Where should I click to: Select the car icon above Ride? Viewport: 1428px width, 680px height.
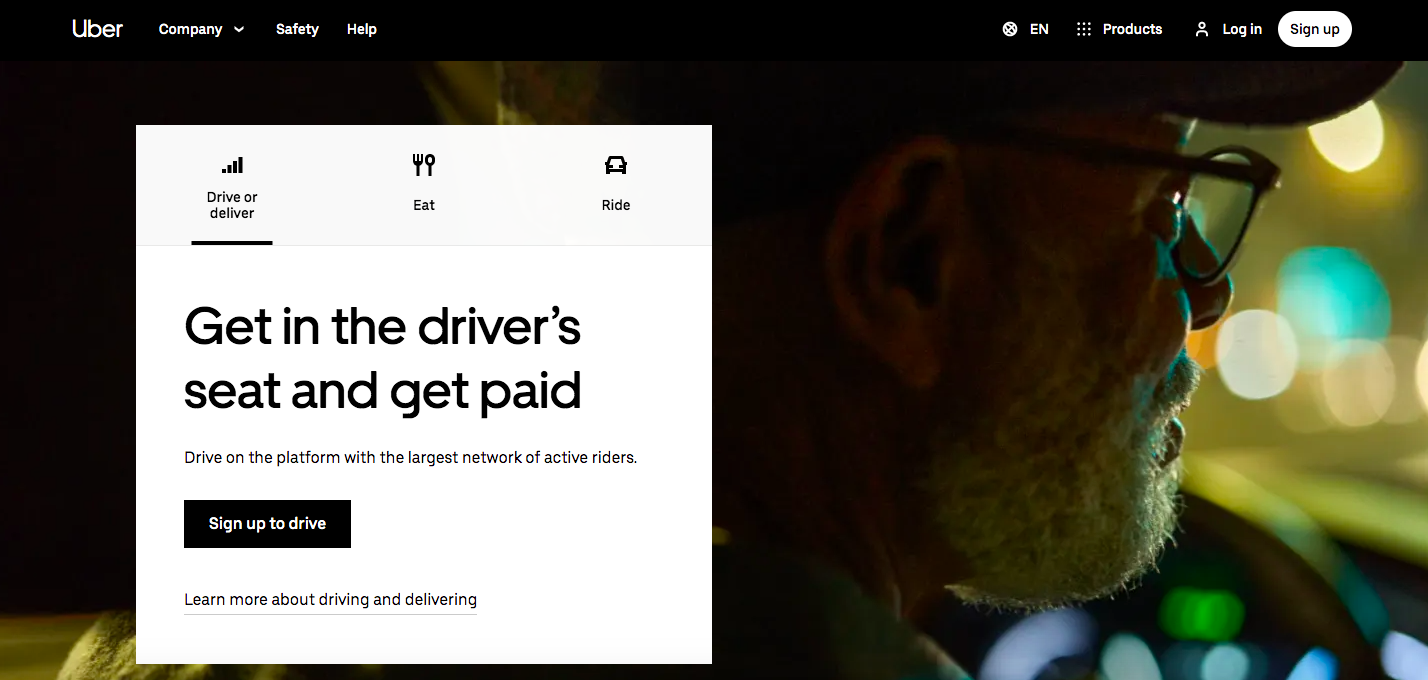pyautogui.click(x=616, y=165)
